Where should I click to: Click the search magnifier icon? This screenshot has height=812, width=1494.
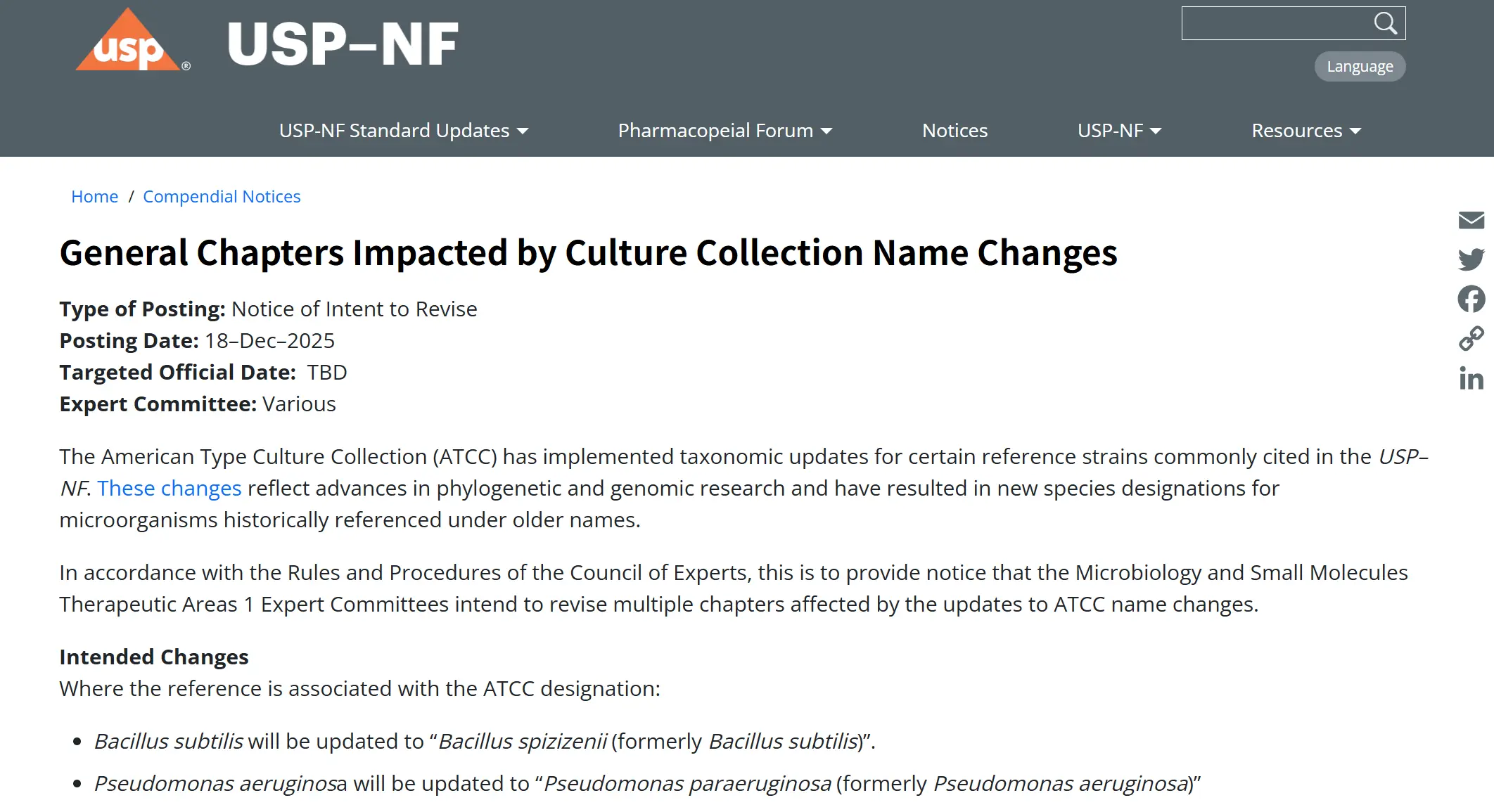[1385, 23]
